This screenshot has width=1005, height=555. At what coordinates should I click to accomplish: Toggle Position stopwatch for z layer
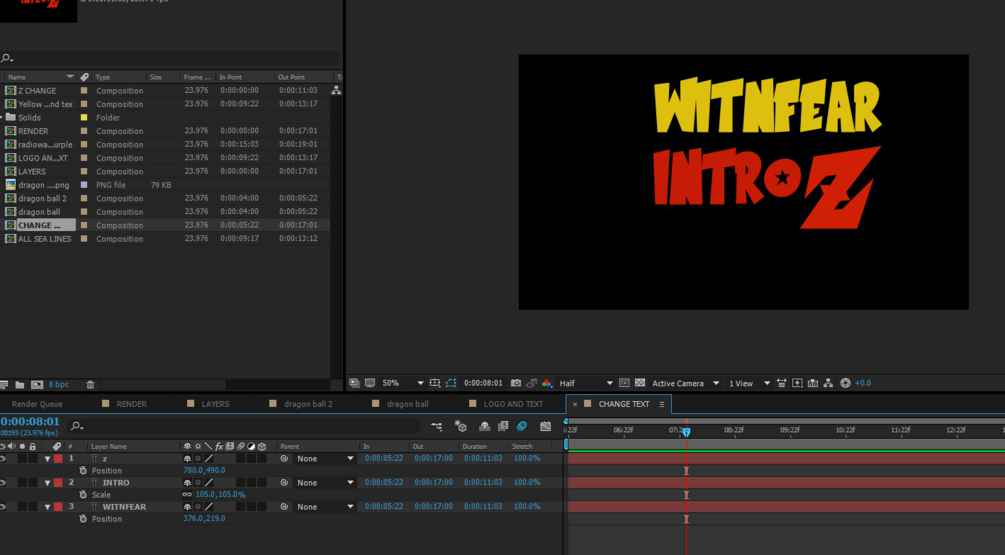[83, 470]
